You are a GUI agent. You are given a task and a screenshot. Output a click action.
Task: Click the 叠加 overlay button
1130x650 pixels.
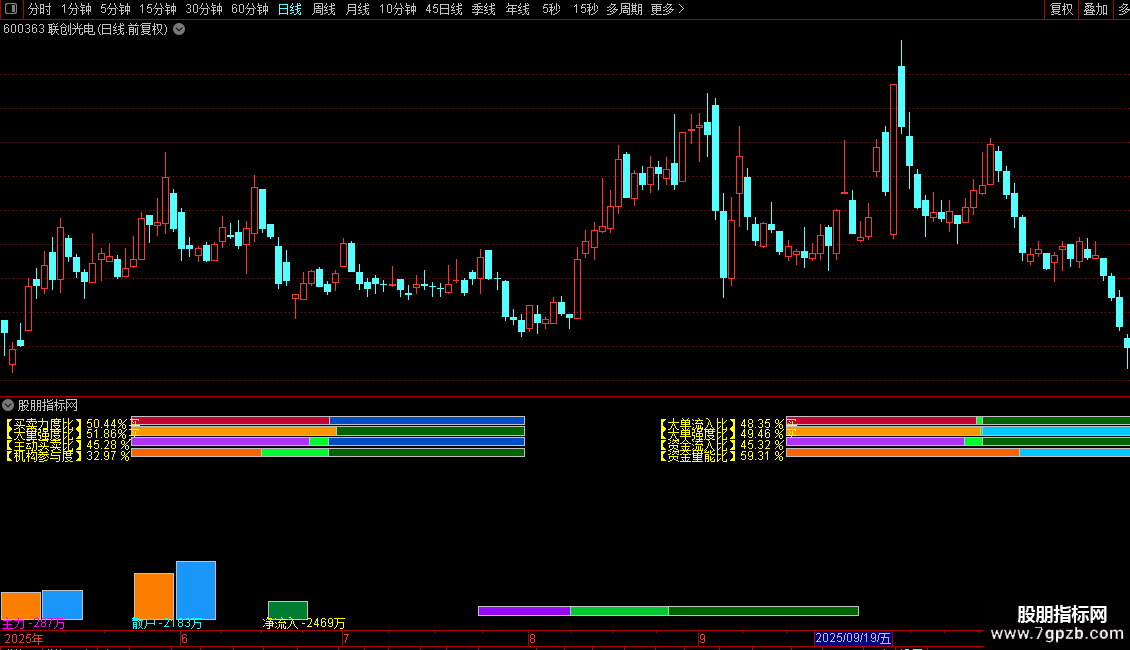pos(1095,9)
